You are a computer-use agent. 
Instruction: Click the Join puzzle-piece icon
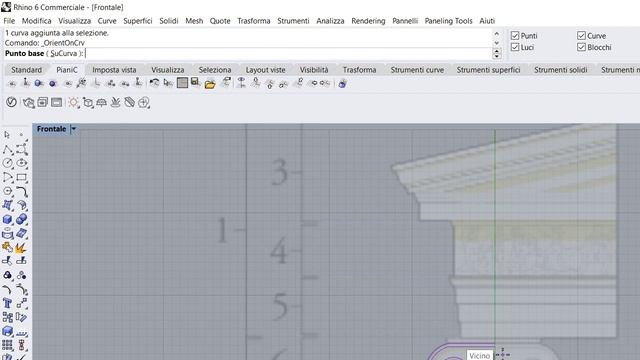click(7, 247)
